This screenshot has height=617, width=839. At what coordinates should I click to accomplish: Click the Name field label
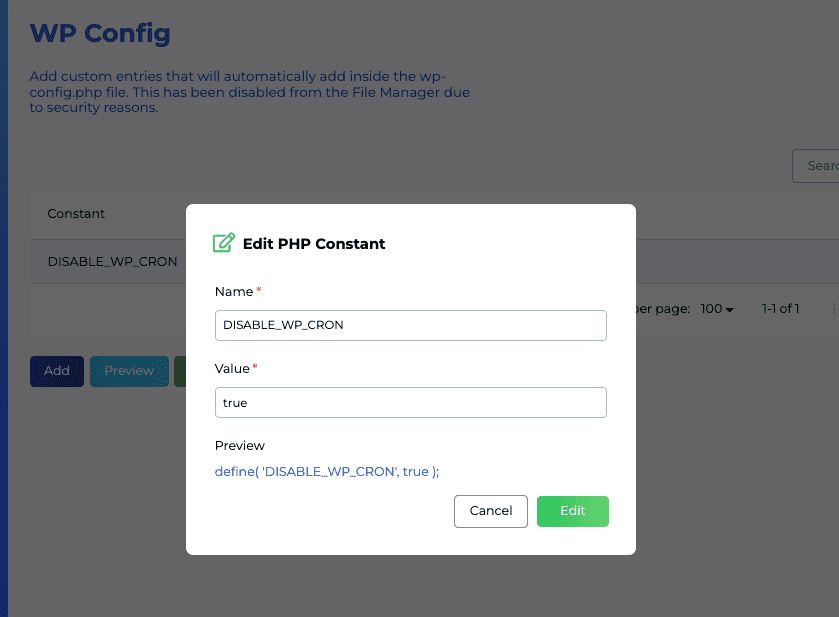point(234,292)
